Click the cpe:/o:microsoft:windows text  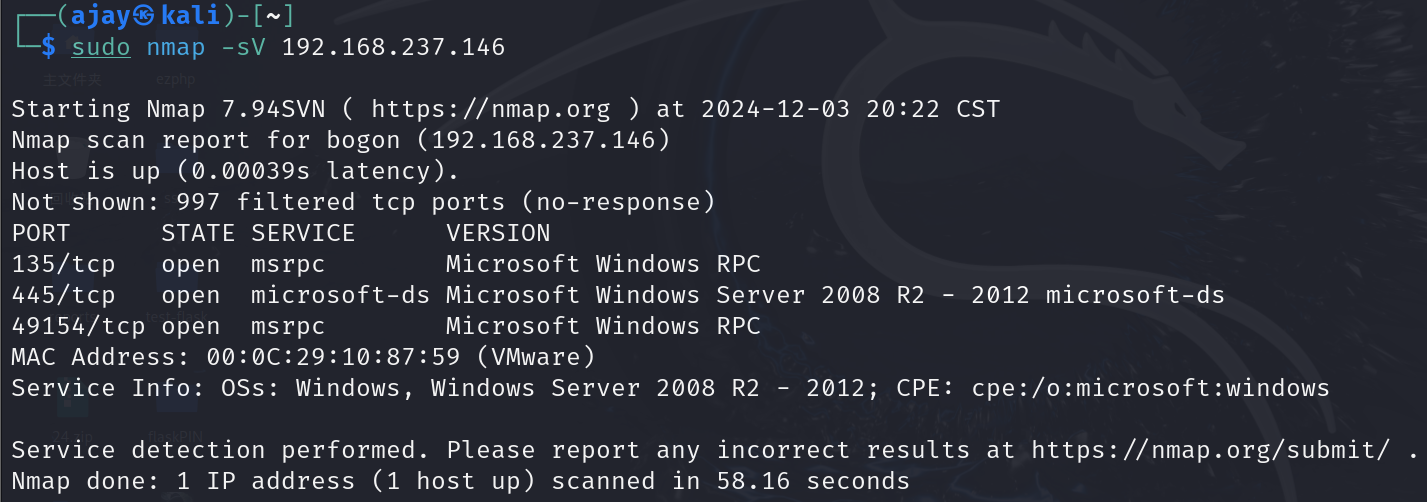(x=1150, y=388)
